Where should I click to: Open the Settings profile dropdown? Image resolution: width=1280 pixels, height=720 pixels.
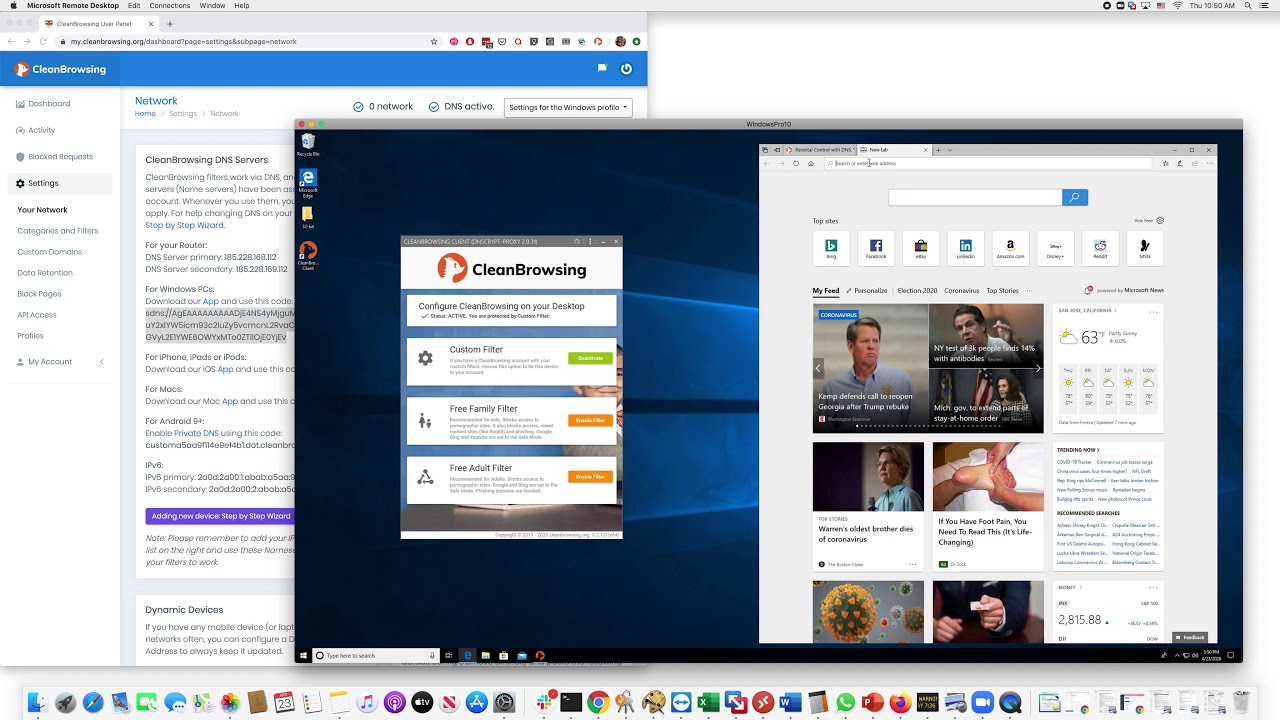point(568,107)
